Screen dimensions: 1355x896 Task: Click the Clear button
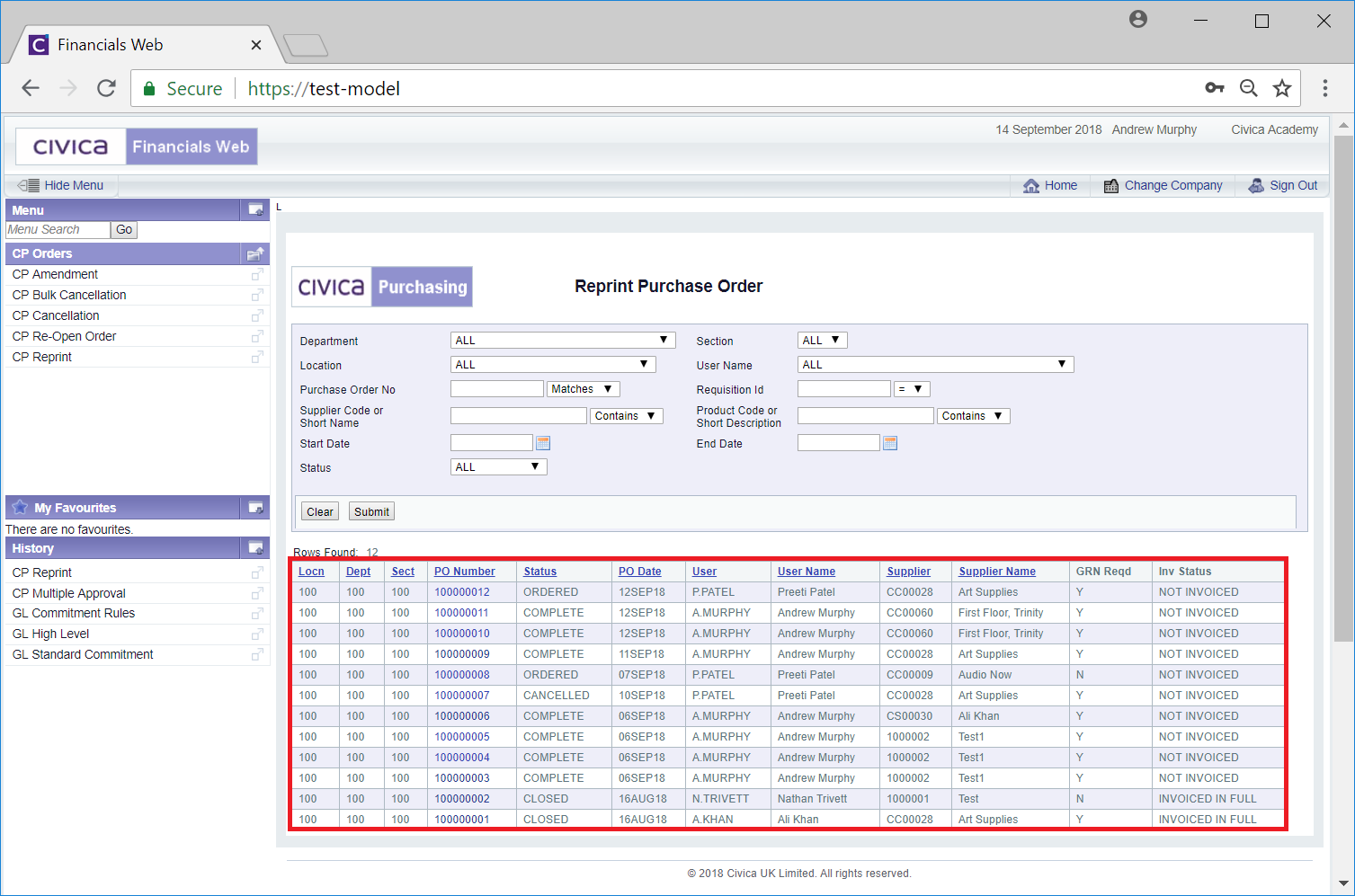[x=320, y=511]
